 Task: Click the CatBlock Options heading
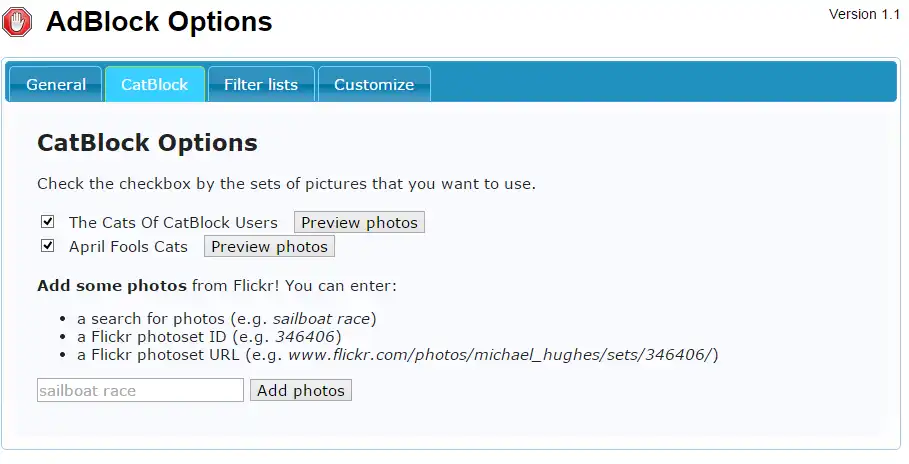[147, 143]
